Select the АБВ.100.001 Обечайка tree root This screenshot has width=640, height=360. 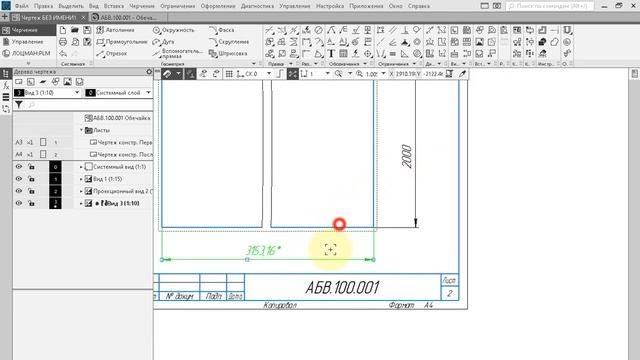coord(117,118)
